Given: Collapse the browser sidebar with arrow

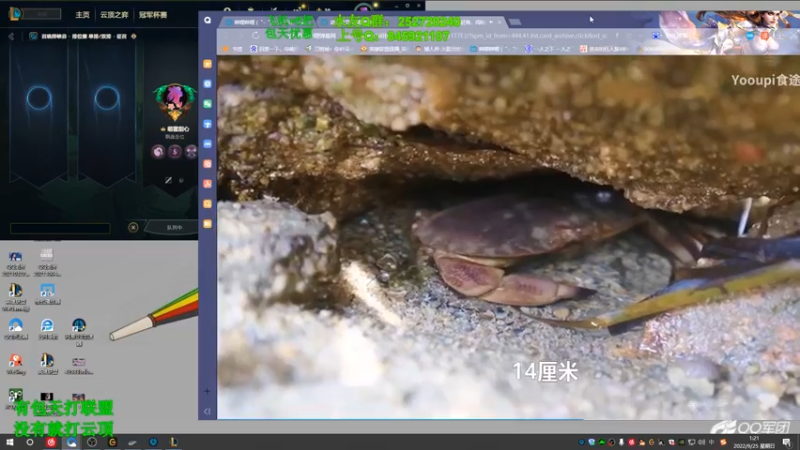Looking at the screenshot, I should click(x=207, y=411).
